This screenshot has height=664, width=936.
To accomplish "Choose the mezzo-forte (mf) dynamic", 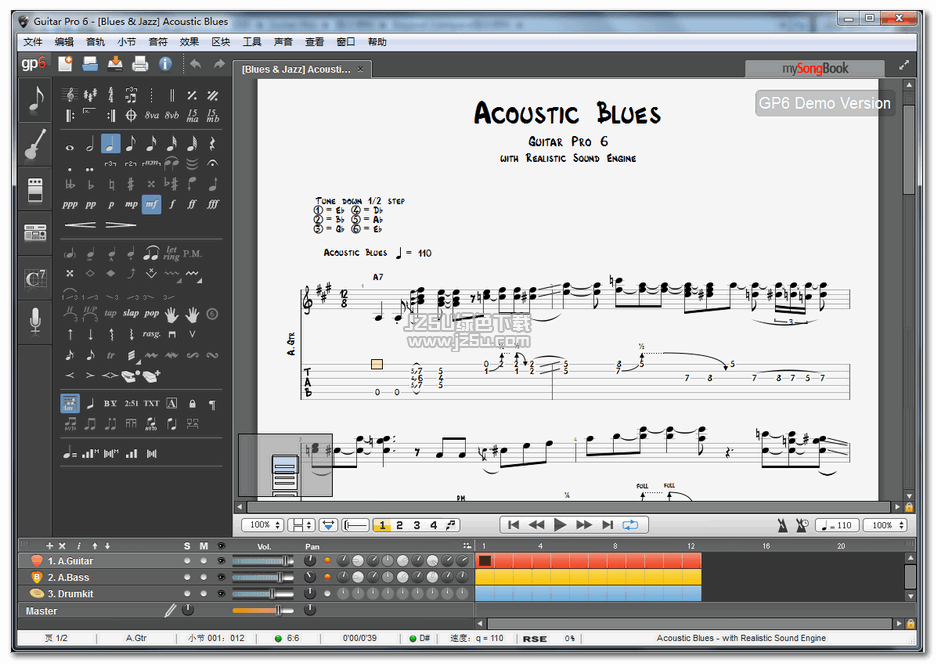I will [x=151, y=204].
